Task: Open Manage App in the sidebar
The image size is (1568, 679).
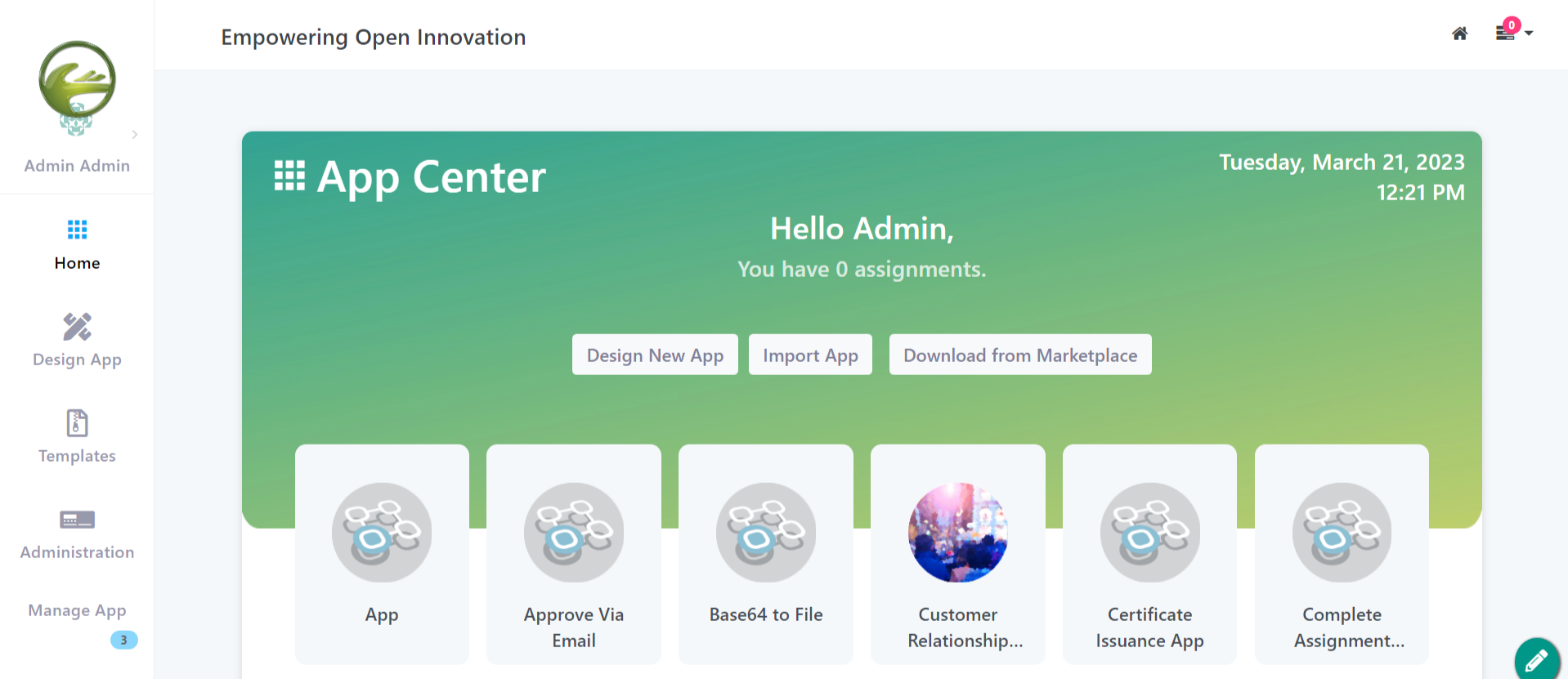Action: [x=77, y=610]
